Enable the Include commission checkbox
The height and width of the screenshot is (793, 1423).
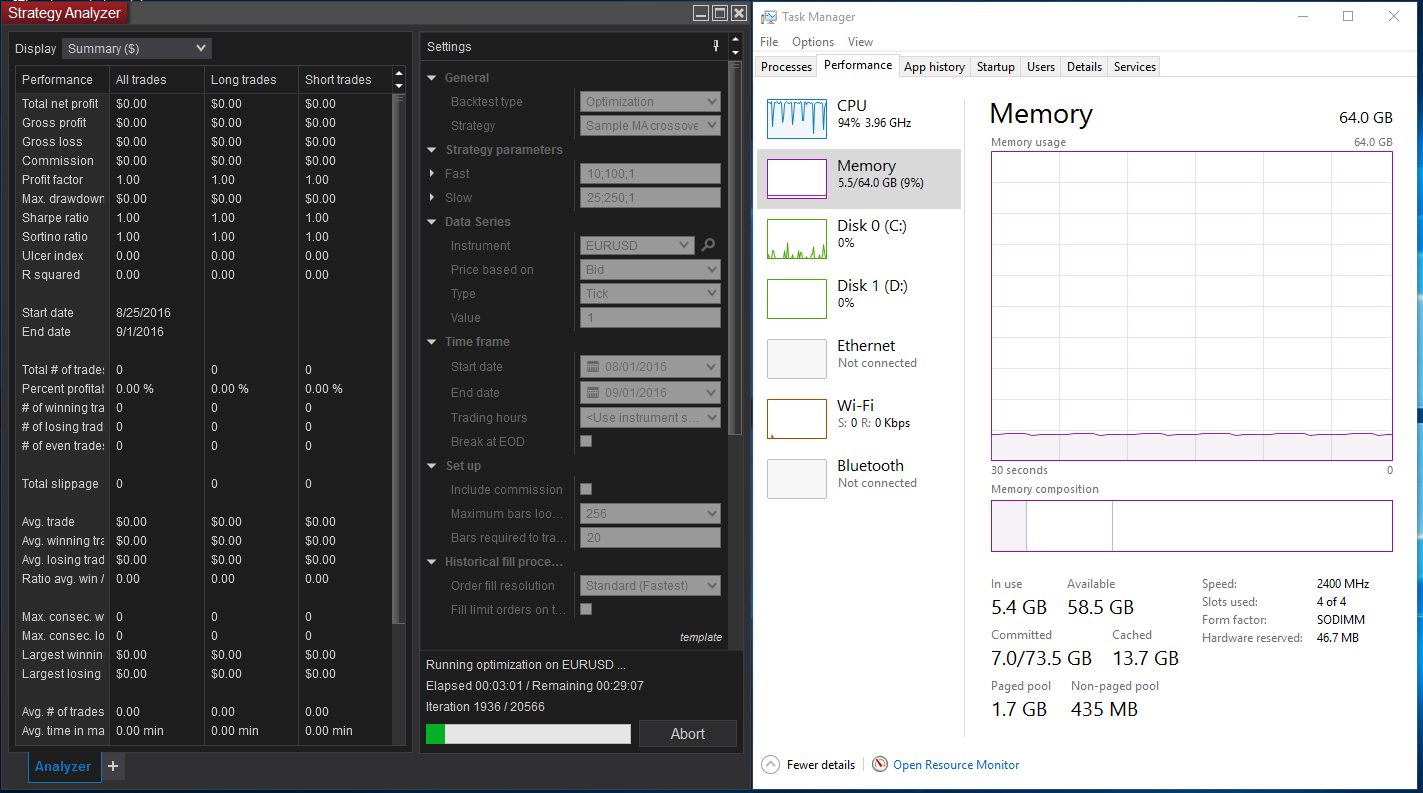pos(586,489)
